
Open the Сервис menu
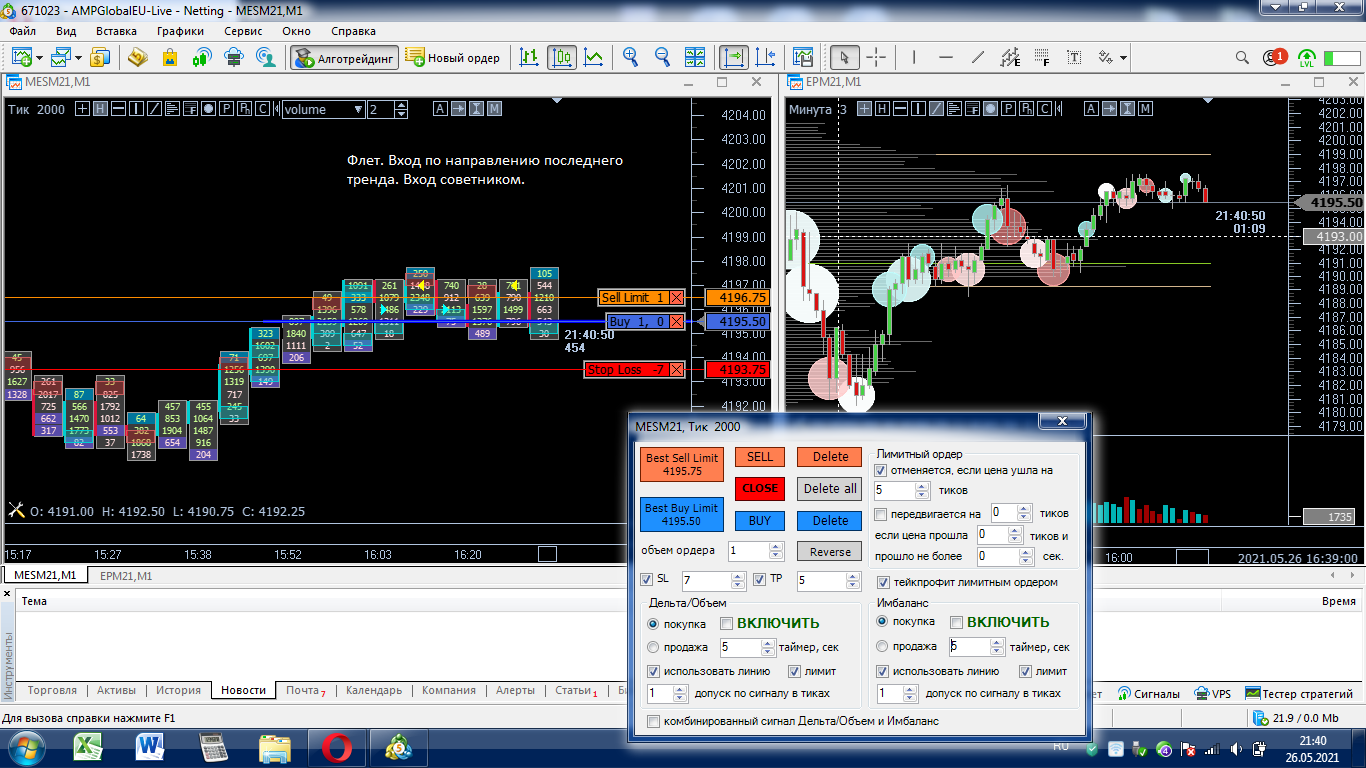[x=243, y=31]
